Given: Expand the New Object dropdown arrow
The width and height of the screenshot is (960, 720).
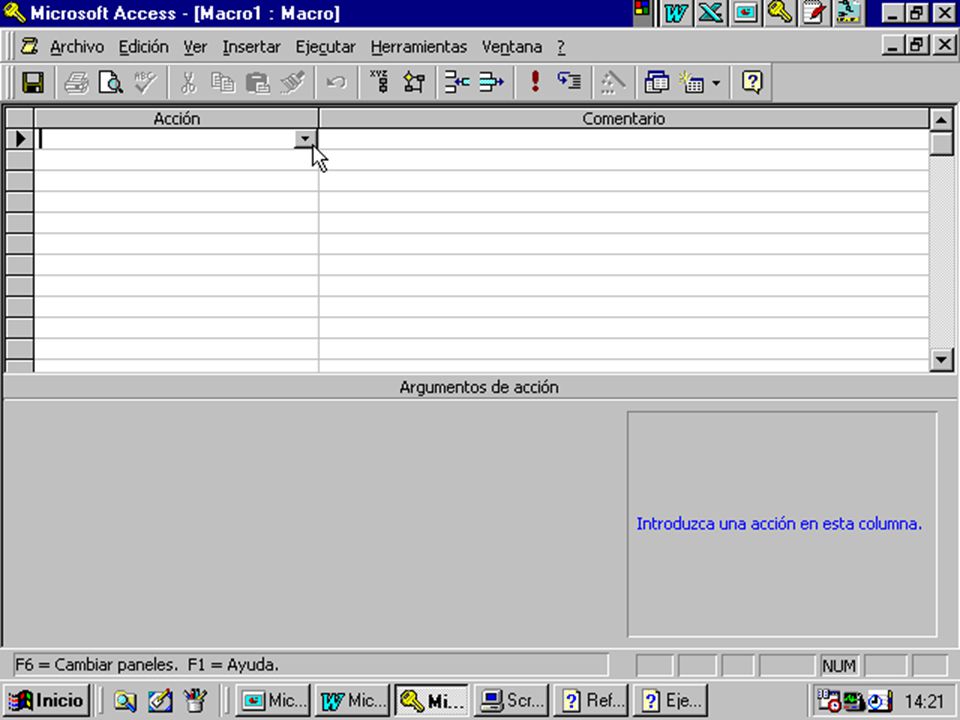Looking at the screenshot, I should tap(716, 82).
